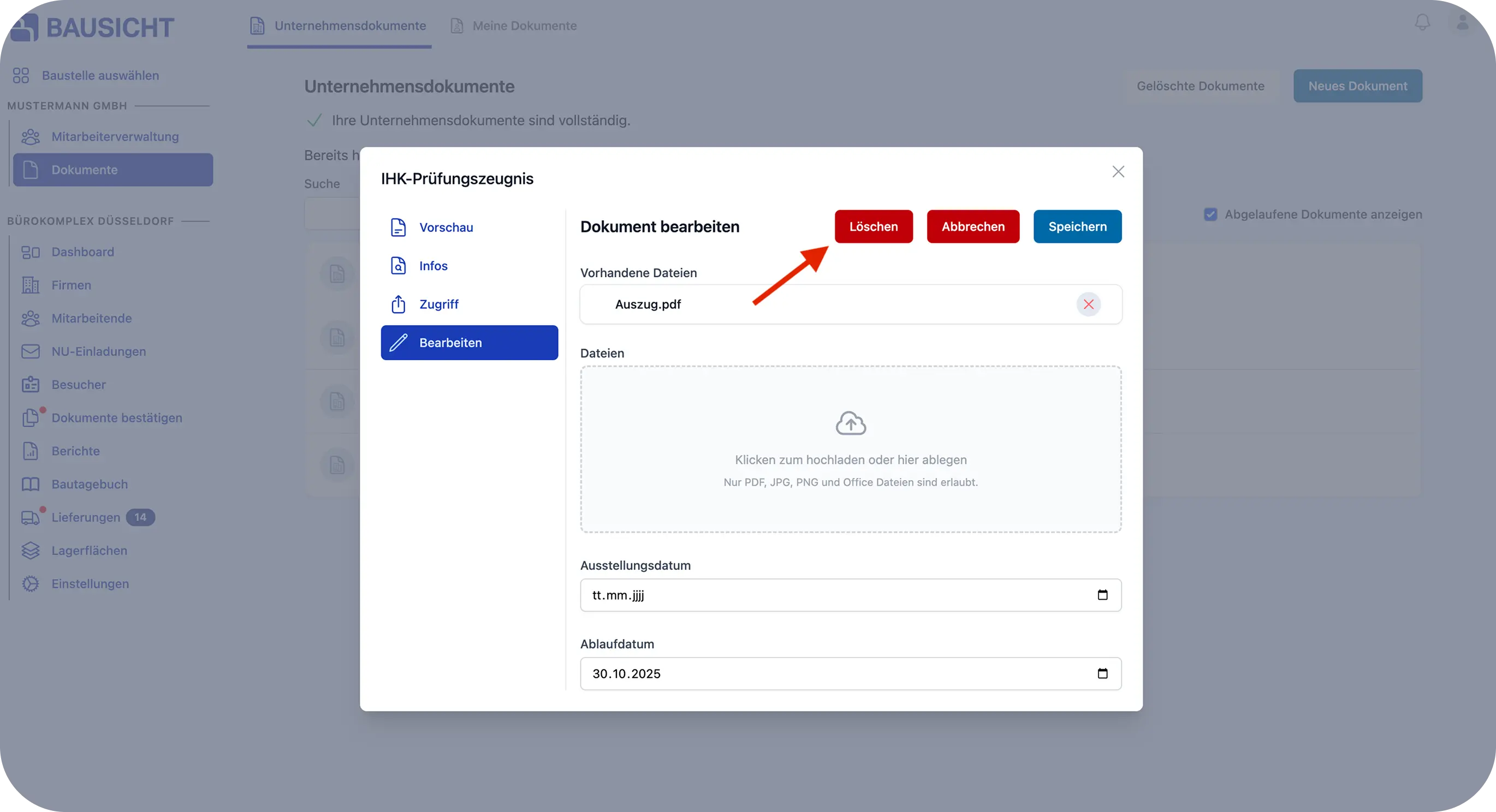
Task: Click the Lagerflächen layers icon
Action: (x=31, y=550)
